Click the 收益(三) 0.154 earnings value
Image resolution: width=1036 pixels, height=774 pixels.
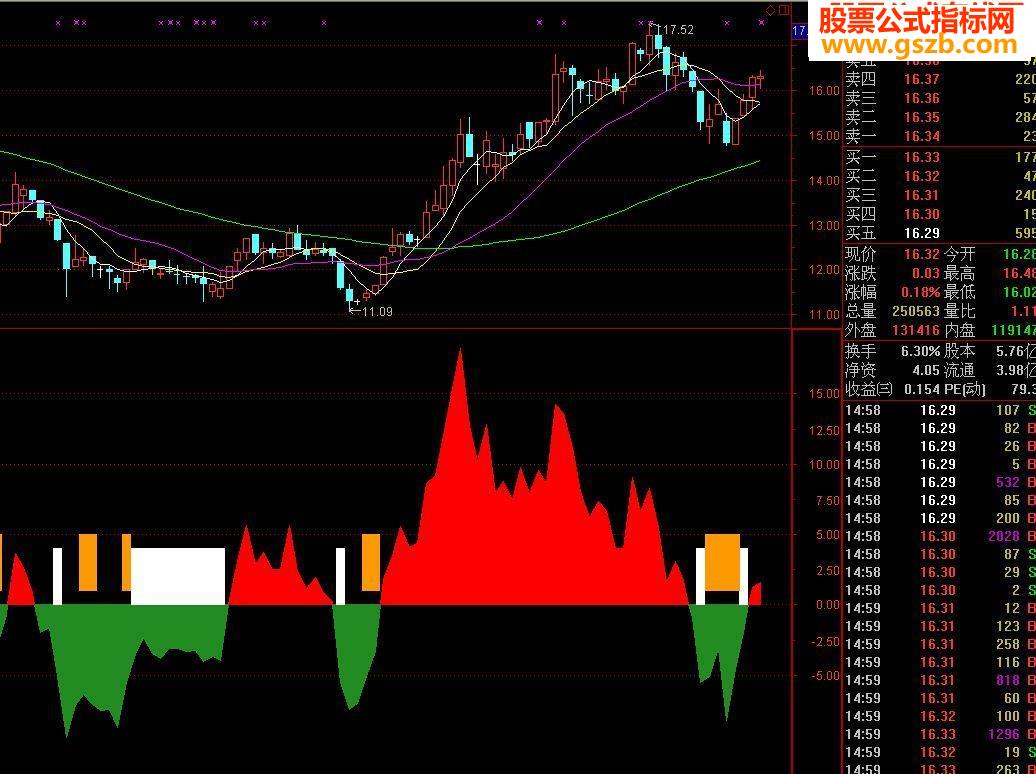coord(922,390)
